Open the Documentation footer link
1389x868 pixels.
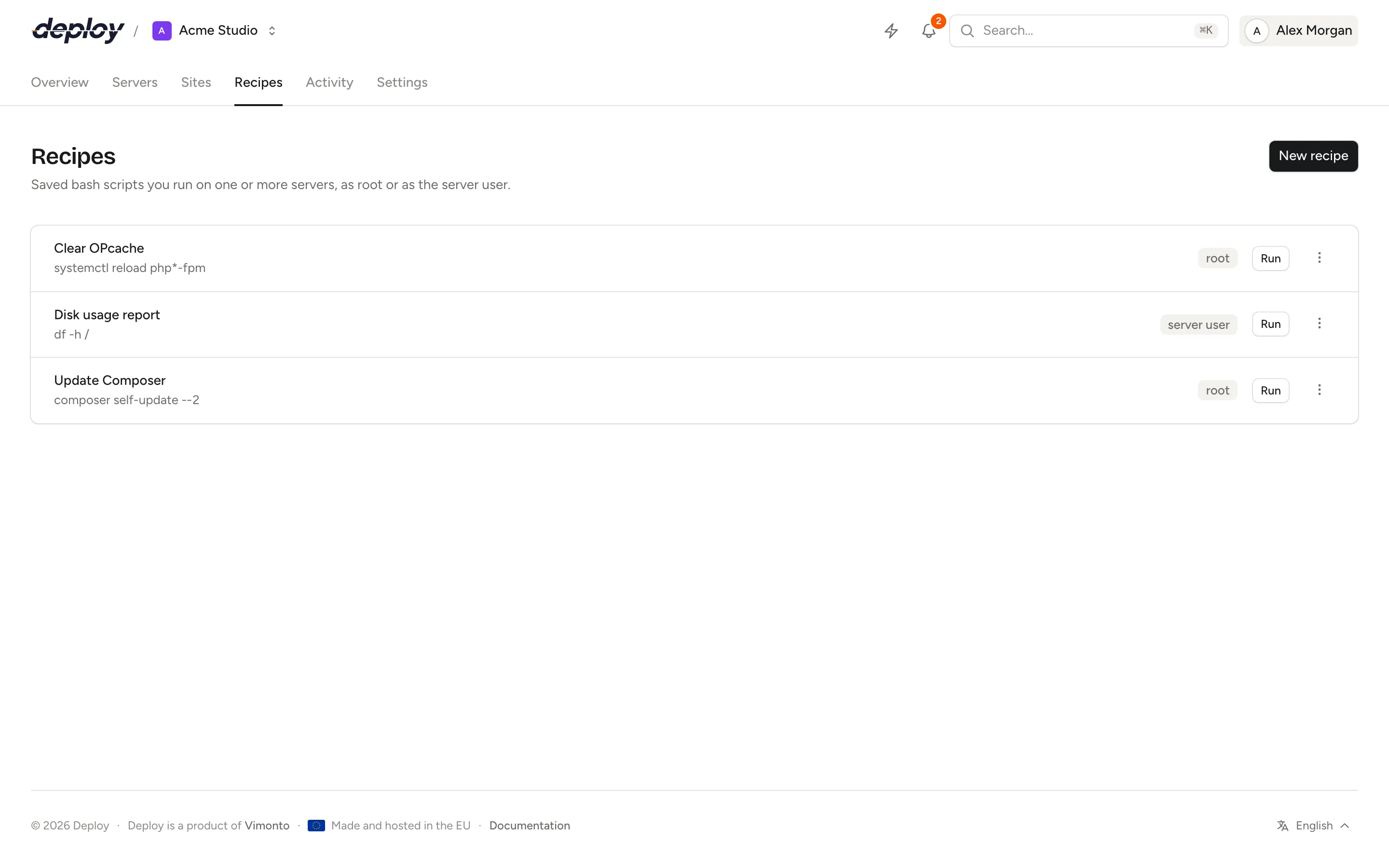tap(529, 826)
